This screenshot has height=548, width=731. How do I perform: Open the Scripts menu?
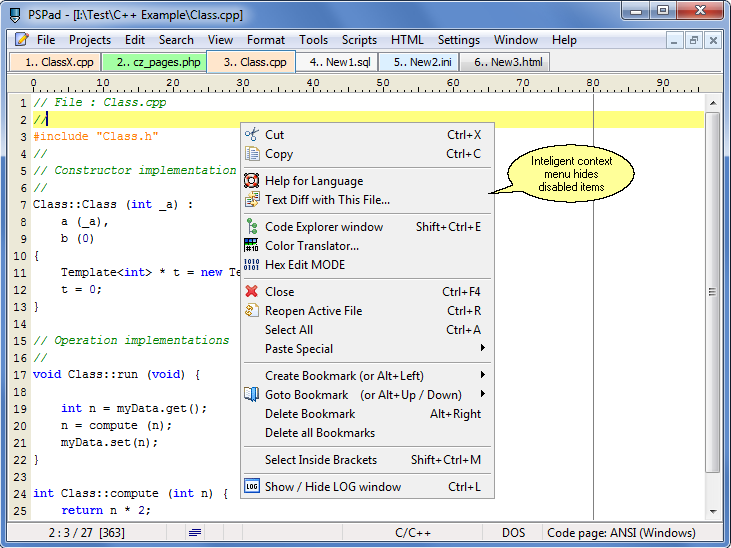(359, 40)
